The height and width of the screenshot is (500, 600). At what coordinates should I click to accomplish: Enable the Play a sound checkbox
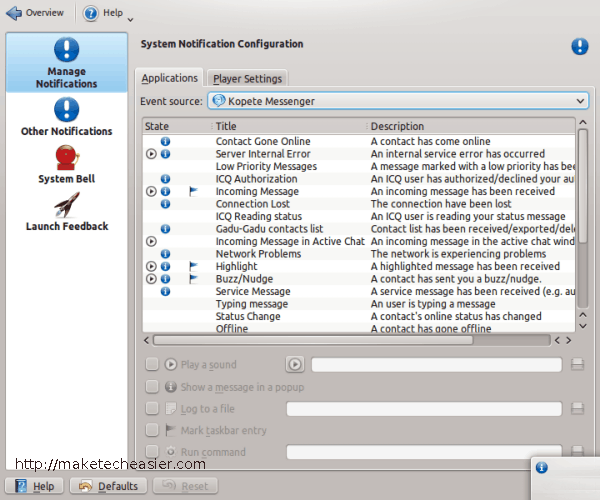click(152, 364)
